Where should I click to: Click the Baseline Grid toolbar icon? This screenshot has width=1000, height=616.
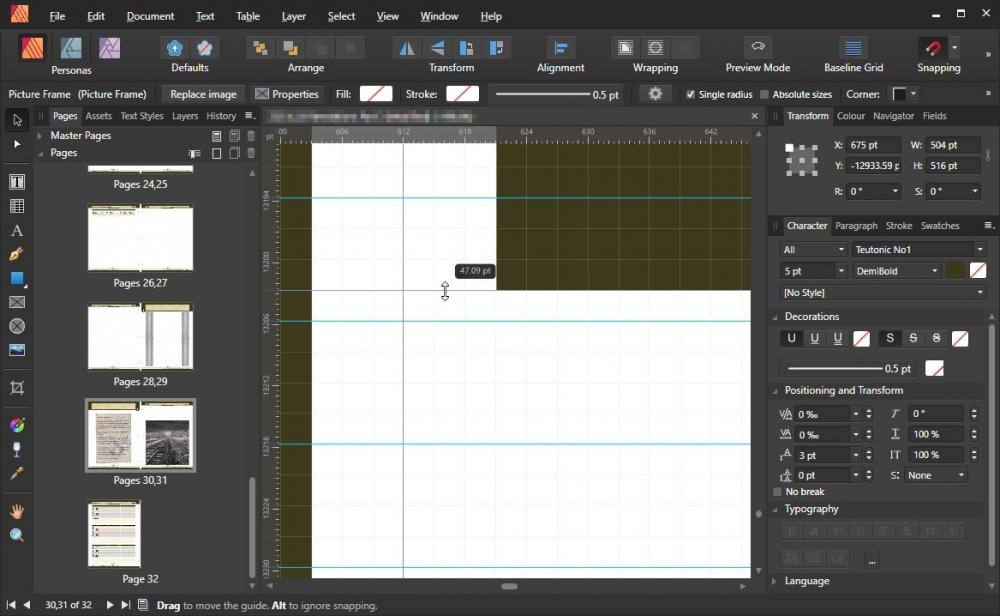[853, 48]
